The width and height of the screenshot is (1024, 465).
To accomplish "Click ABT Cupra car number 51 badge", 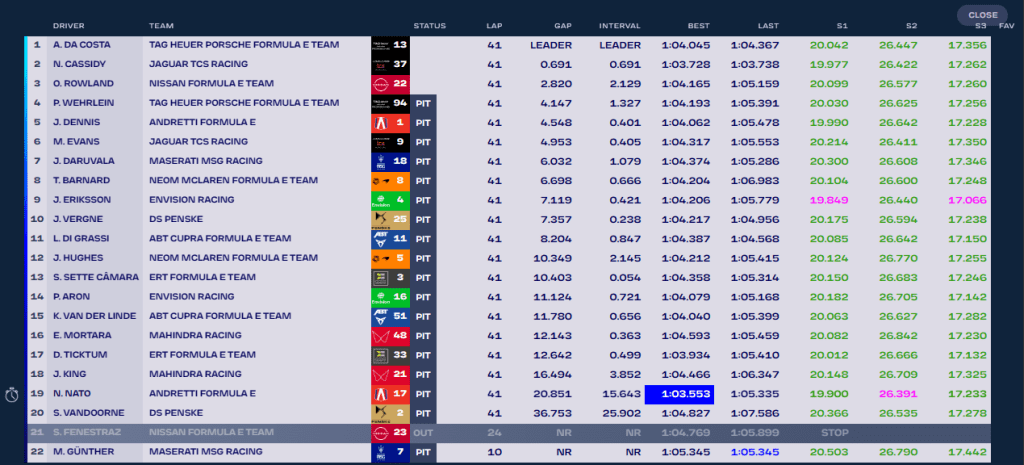I will click(x=391, y=316).
